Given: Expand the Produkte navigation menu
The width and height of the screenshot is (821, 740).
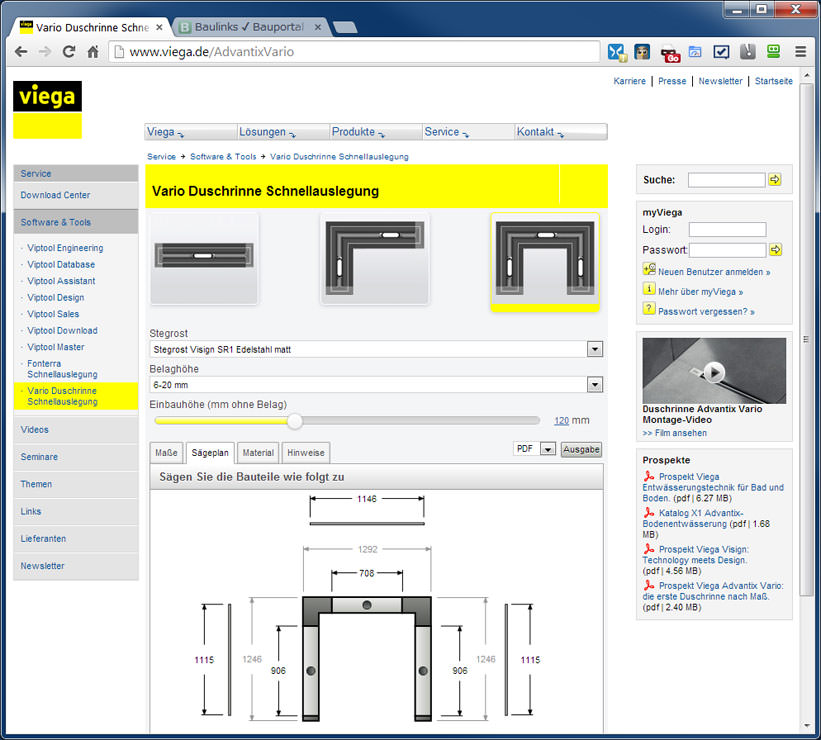Looking at the screenshot, I should point(376,132).
